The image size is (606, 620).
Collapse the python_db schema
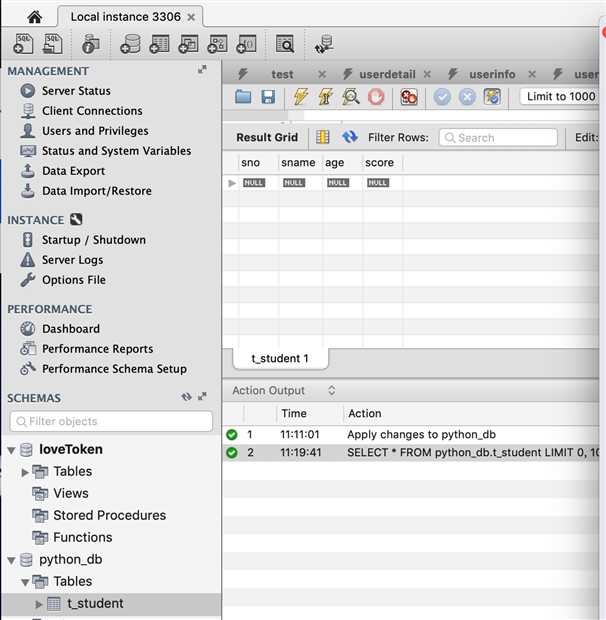tap(11, 560)
